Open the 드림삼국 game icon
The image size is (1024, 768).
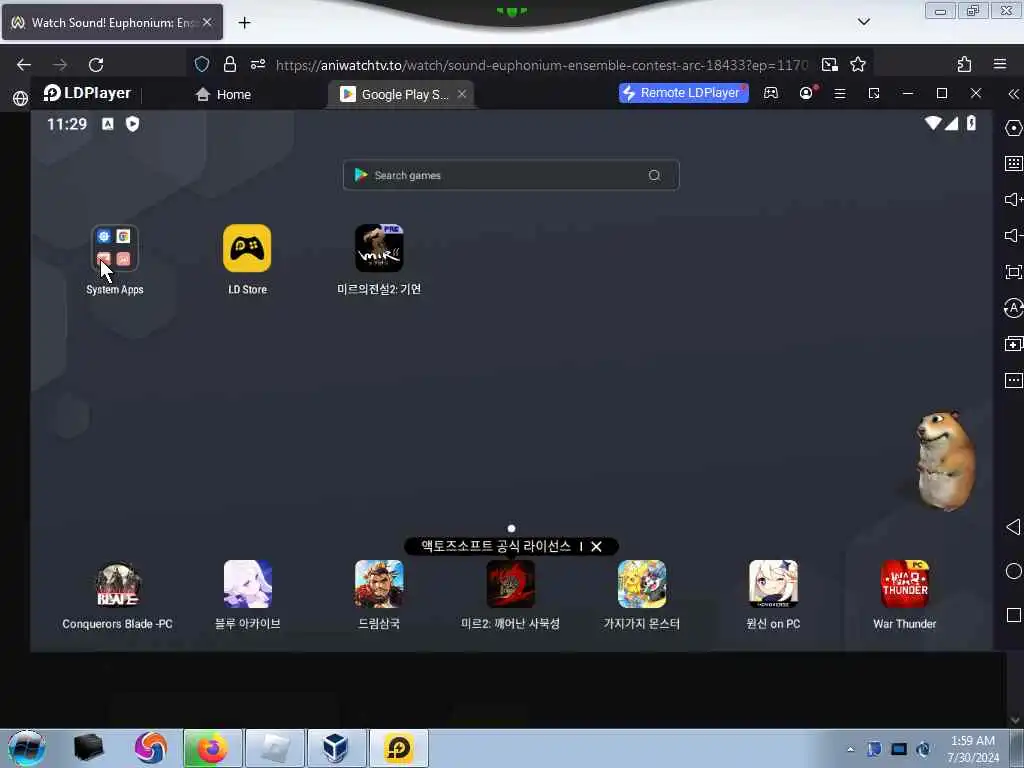[x=379, y=584]
